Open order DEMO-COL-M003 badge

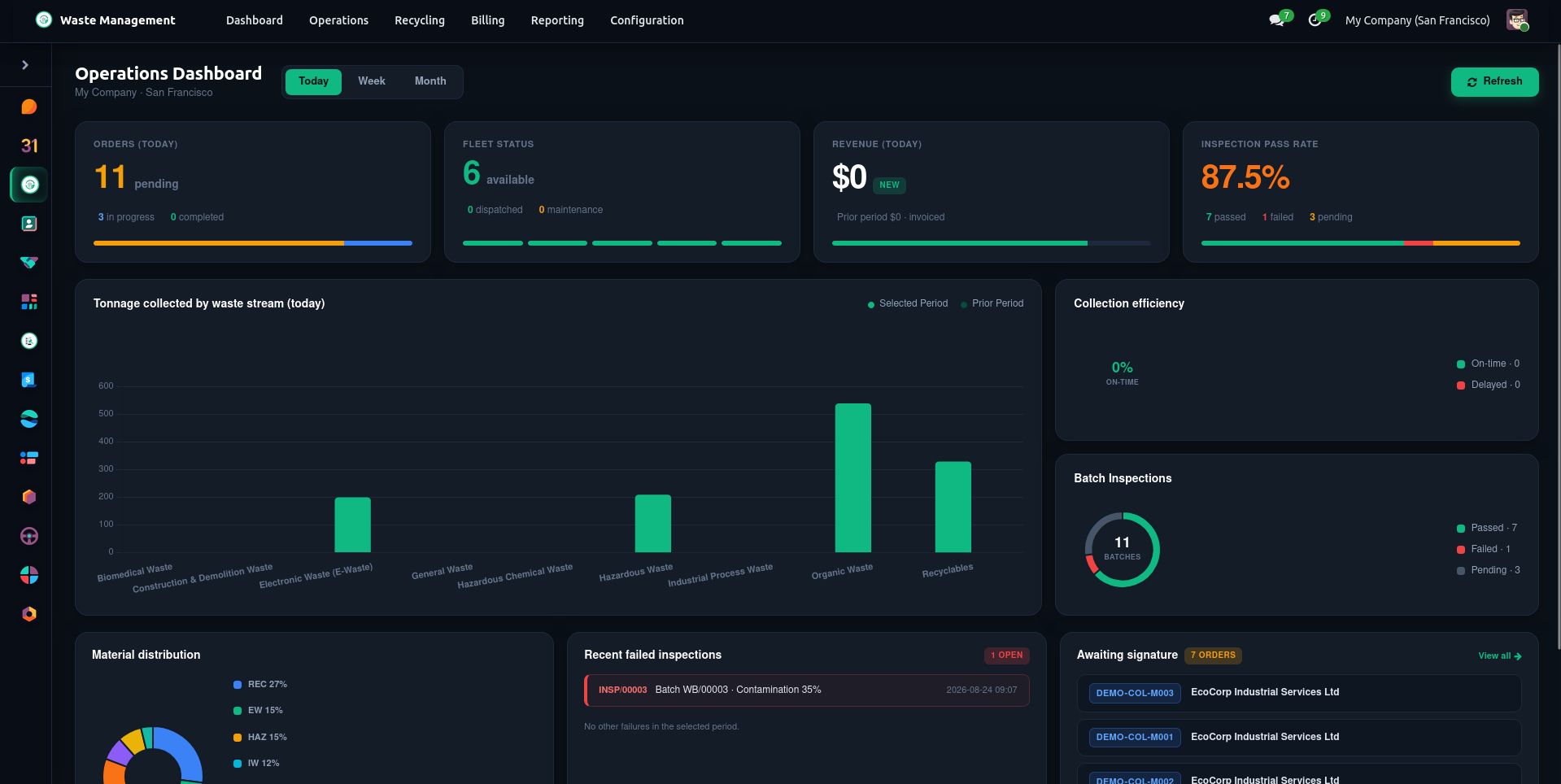tap(1135, 693)
